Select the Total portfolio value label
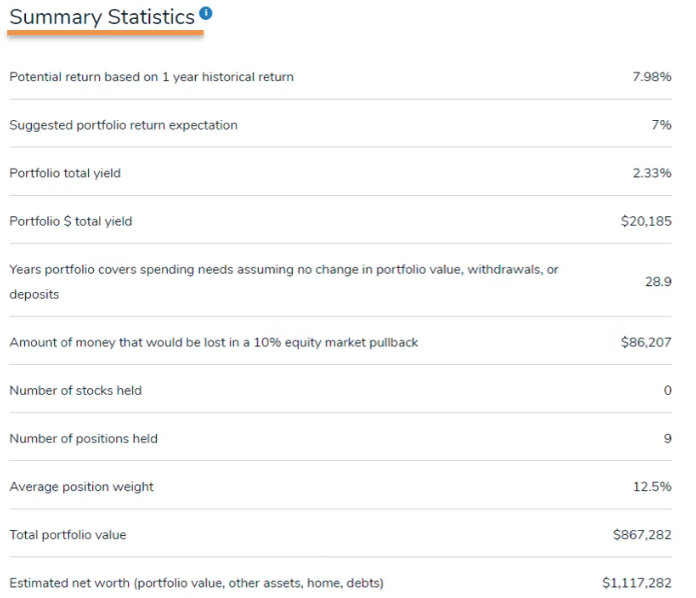This screenshot has width=696, height=598. click(67, 535)
